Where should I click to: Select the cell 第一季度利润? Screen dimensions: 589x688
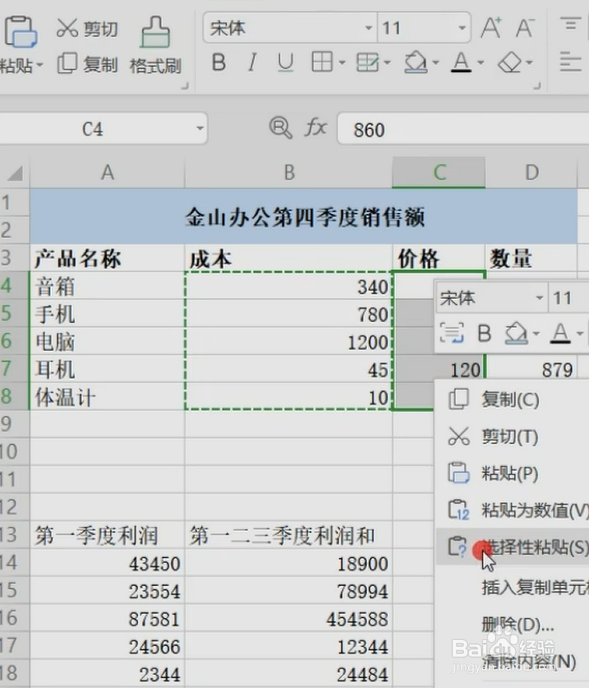pyautogui.click(x=108, y=535)
